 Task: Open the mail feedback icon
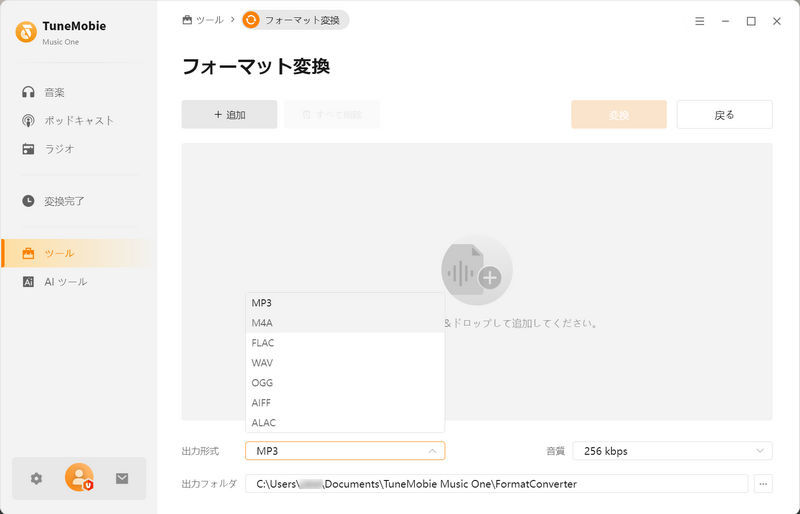pos(122,478)
